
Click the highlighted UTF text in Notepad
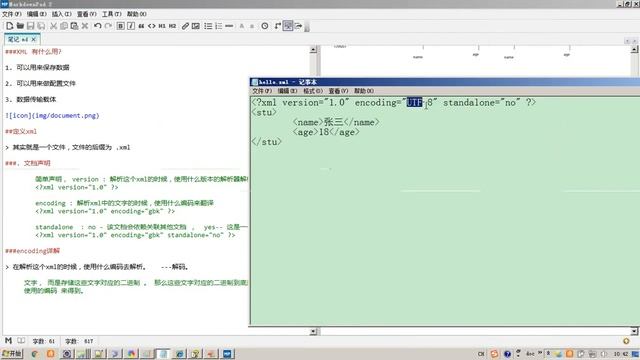point(414,102)
